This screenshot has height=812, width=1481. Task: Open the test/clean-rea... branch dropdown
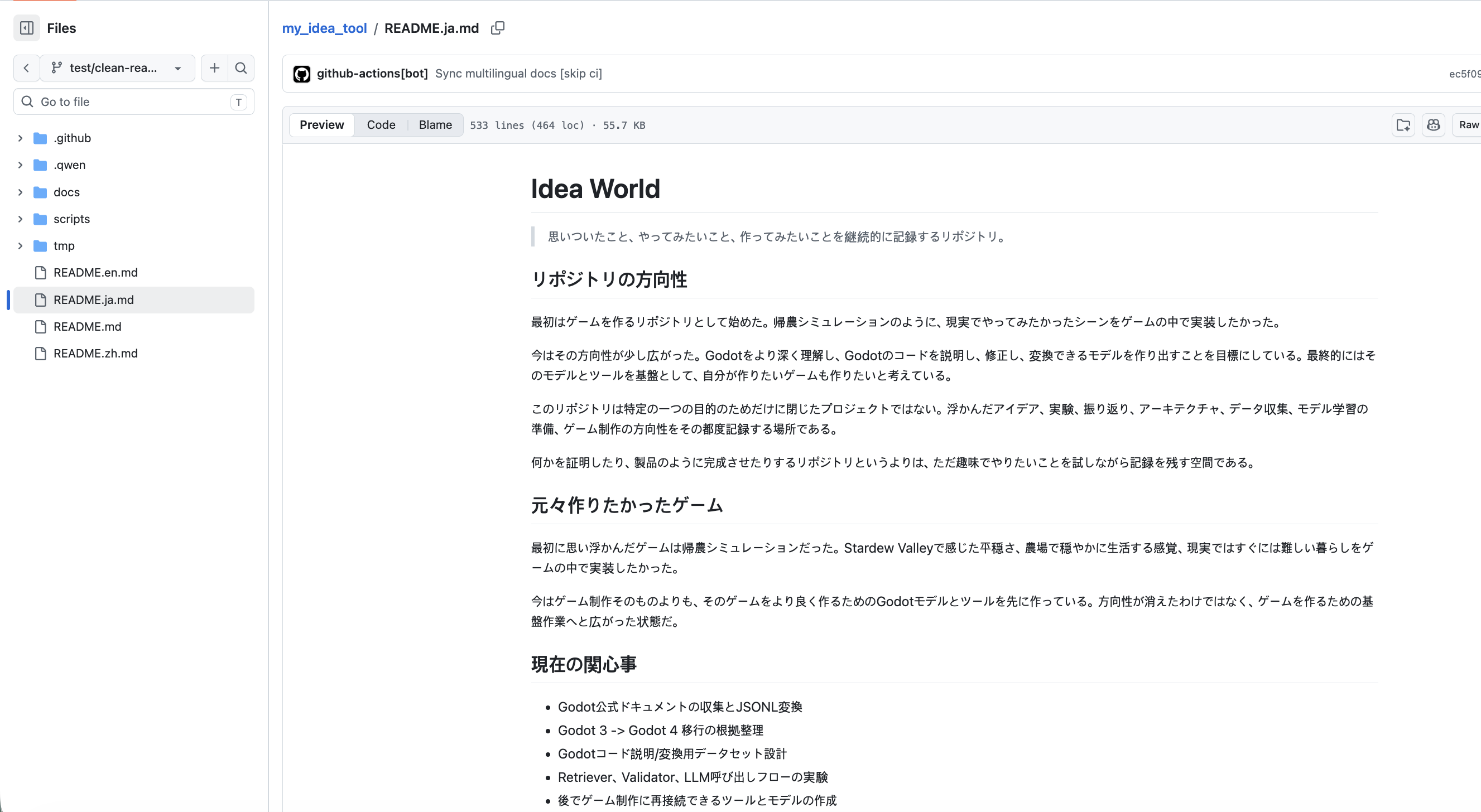pyautogui.click(x=118, y=68)
